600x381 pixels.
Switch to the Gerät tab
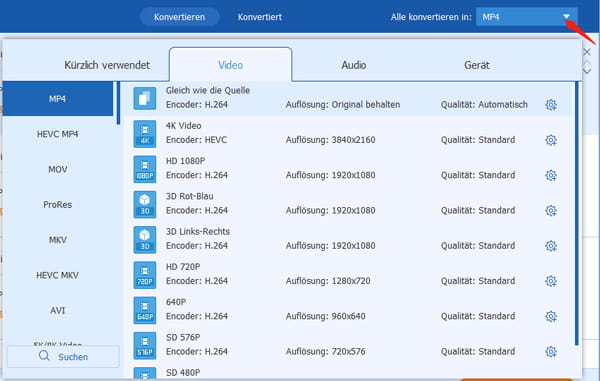click(477, 65)
